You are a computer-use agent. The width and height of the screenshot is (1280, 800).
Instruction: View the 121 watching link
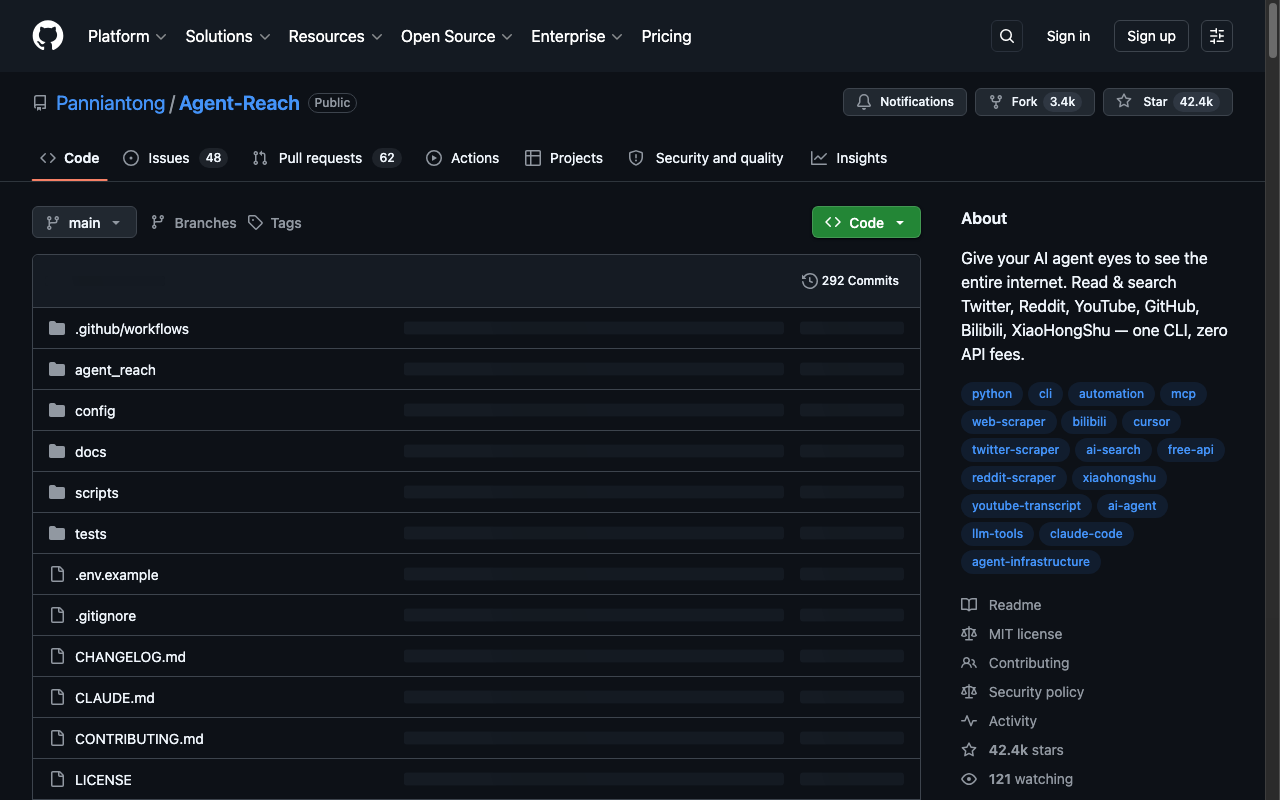coord(1017,779)
